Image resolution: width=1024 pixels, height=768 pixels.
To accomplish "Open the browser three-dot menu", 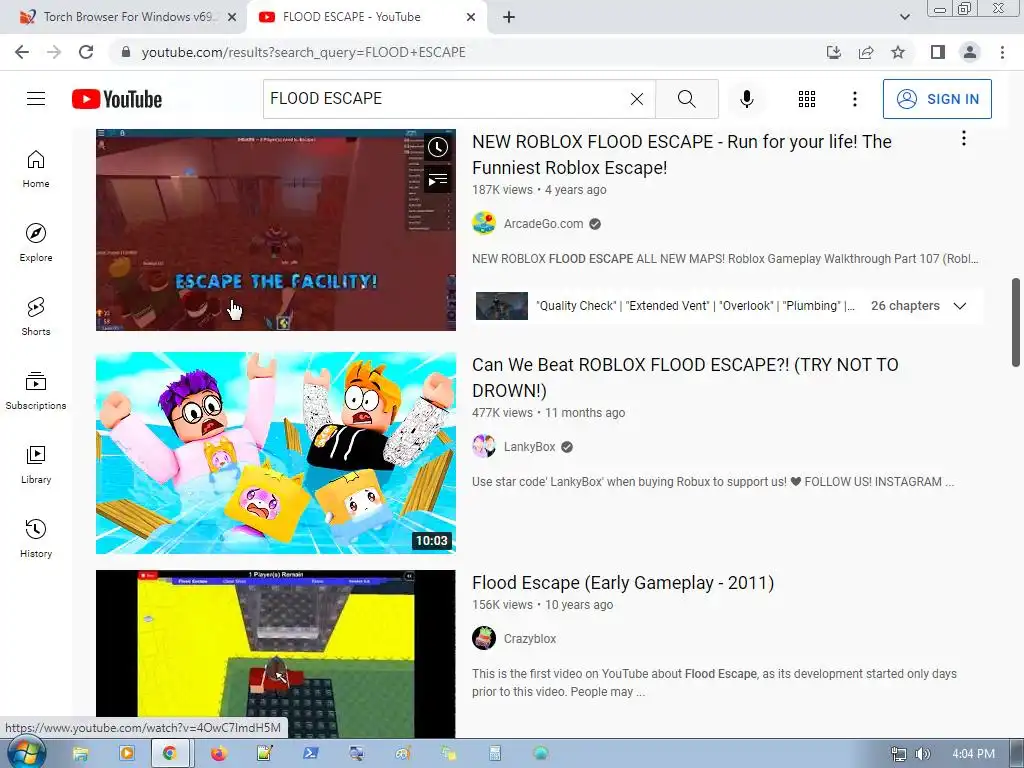I will 1002,52.
